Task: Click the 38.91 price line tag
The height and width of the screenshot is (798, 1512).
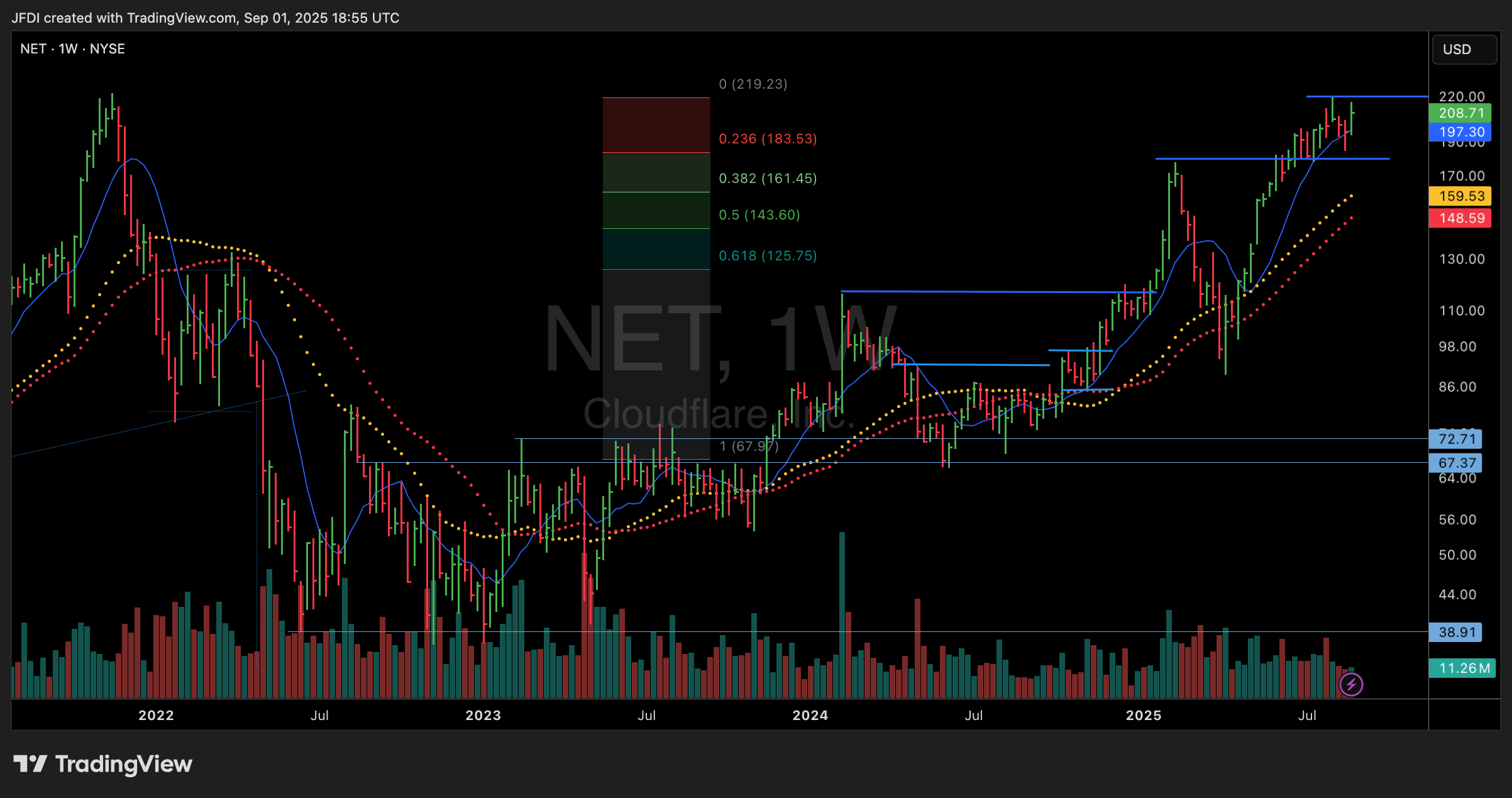Action: (x=1456, y=632)
